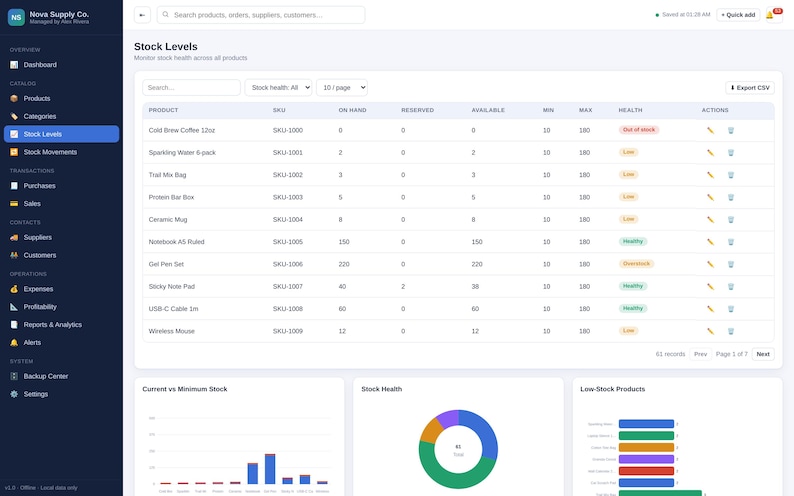Edit the Protein Bar Box row
Screen dimensions: 794x496
point(710,197)
